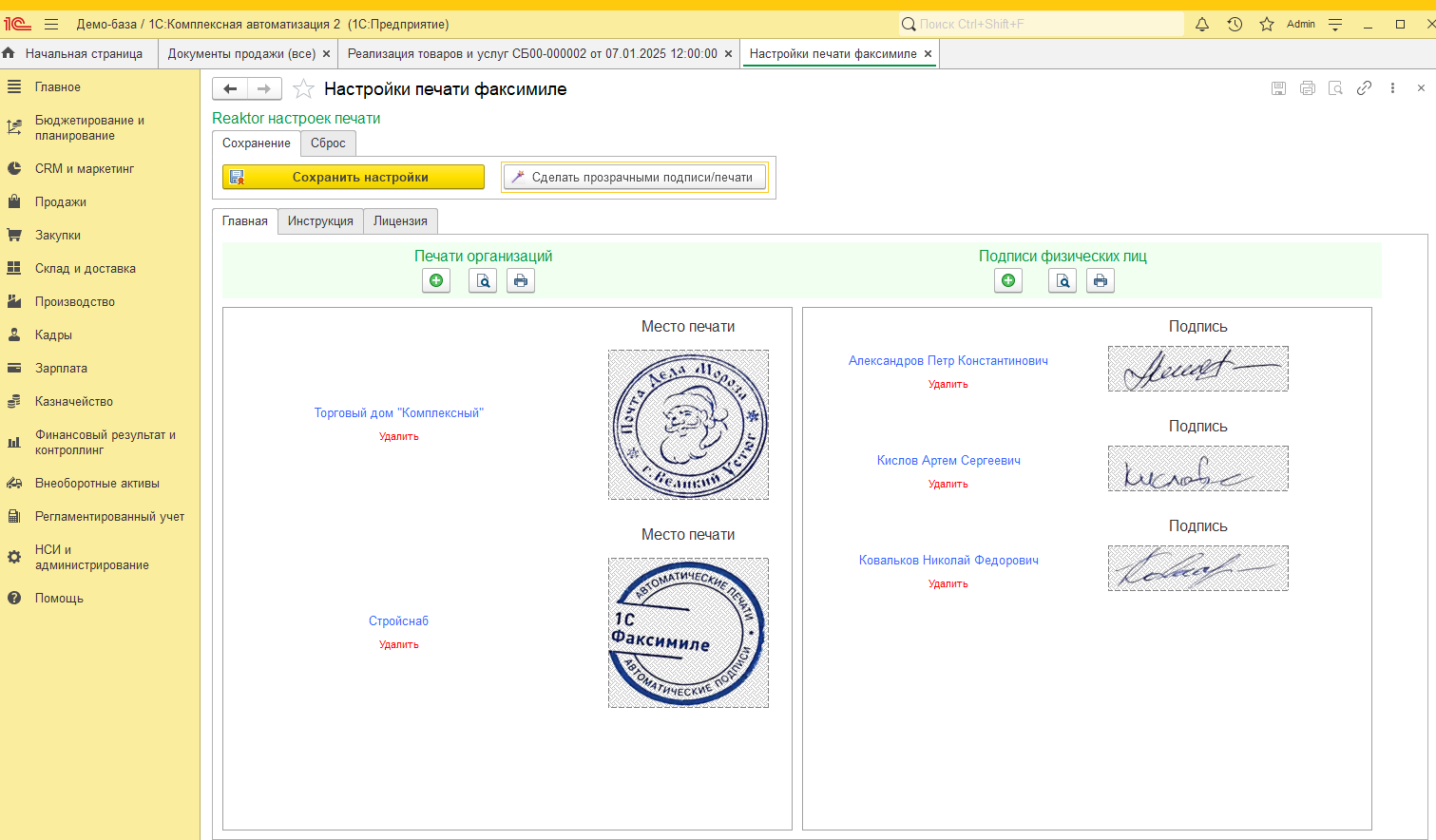Click the 1С Факсимиле stamp image
Viewport: 1436px width, 840px height.
click(x=689, y=633)
